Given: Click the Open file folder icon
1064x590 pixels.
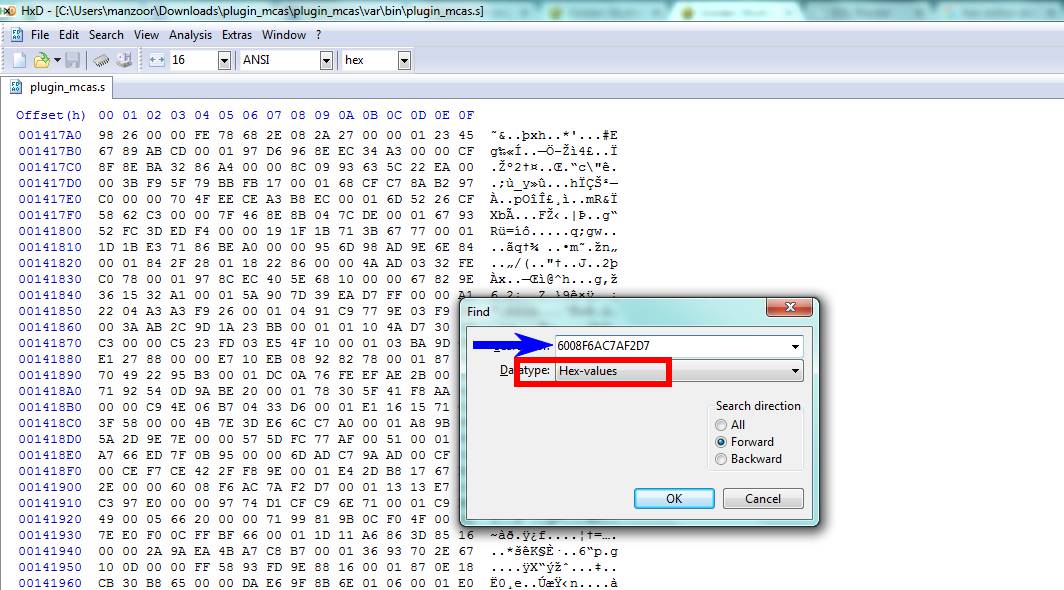Looking at the screenshot, I should coord(41,61).
